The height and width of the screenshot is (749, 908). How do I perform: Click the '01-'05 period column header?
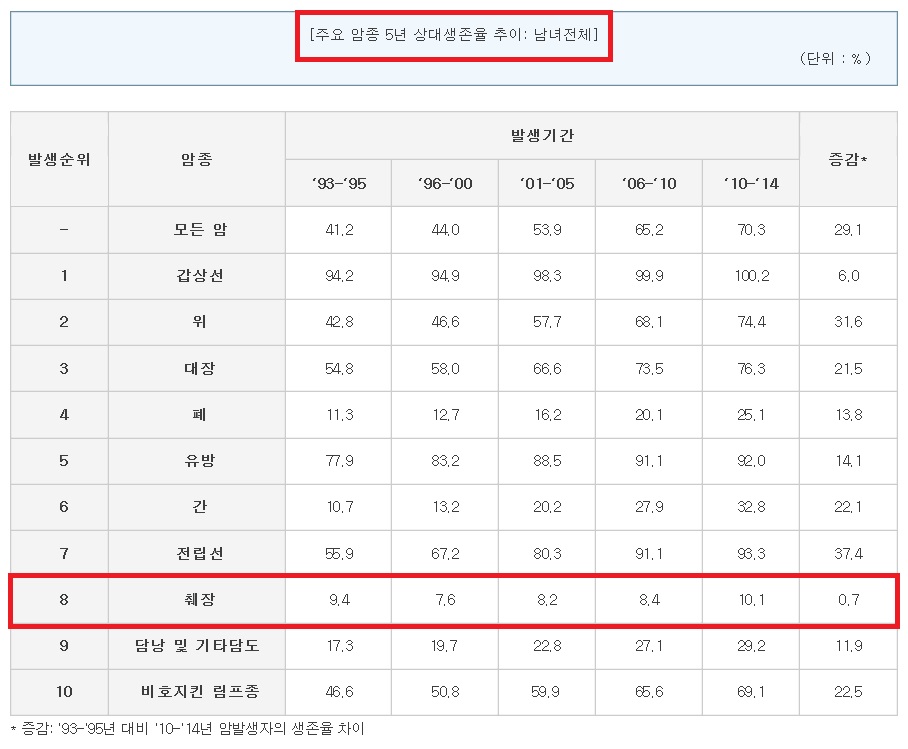pyautogui.click(x=546, y=184)
